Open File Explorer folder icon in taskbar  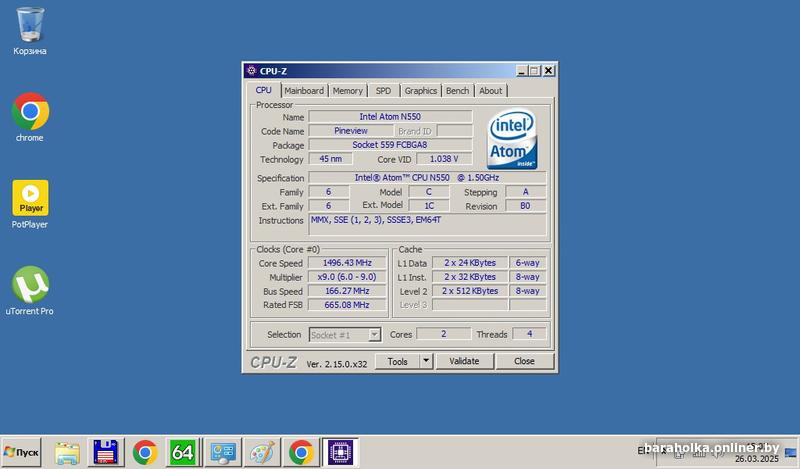tap(67, 453)
